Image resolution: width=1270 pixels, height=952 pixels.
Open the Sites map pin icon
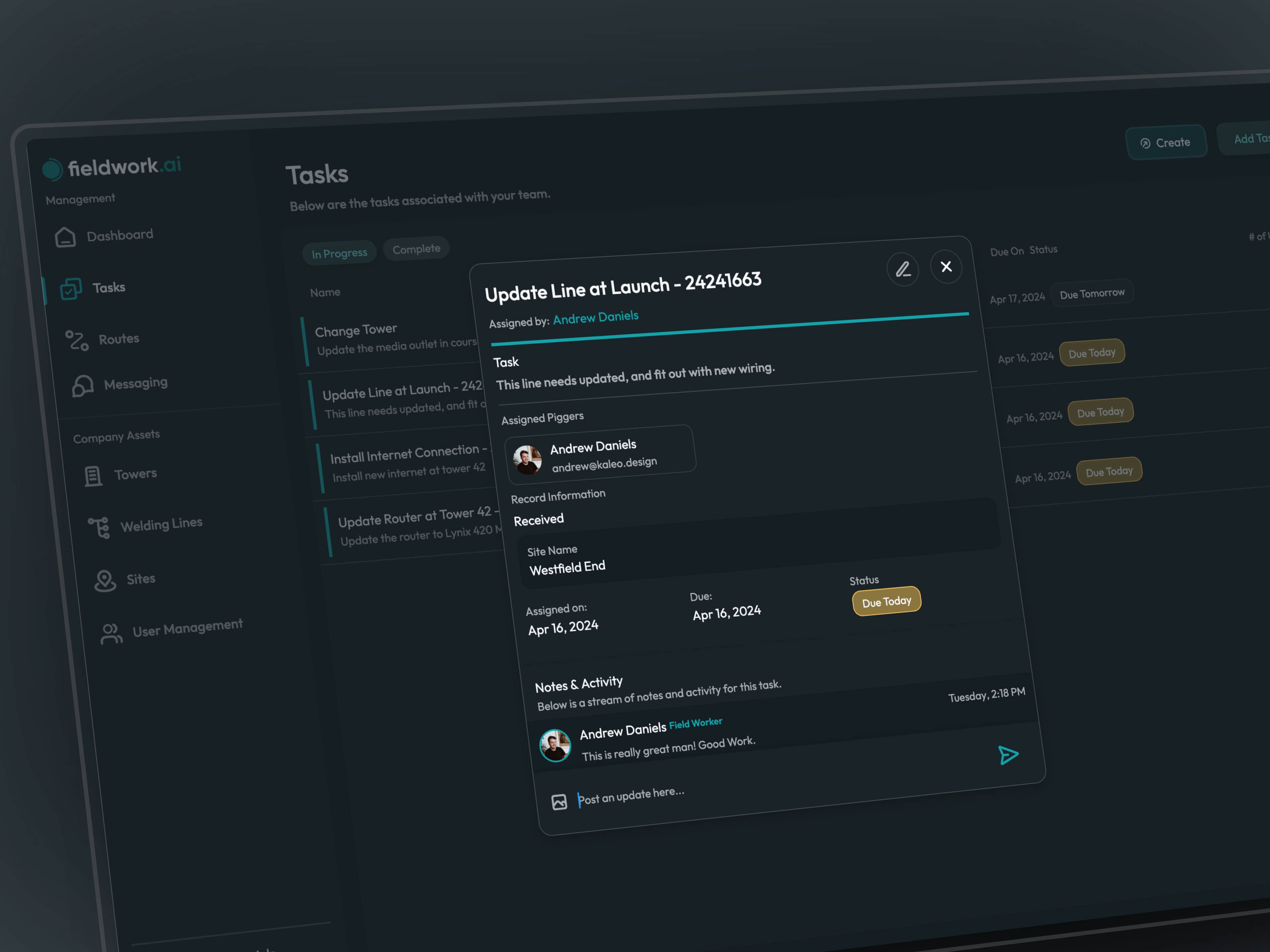point(105,581)
